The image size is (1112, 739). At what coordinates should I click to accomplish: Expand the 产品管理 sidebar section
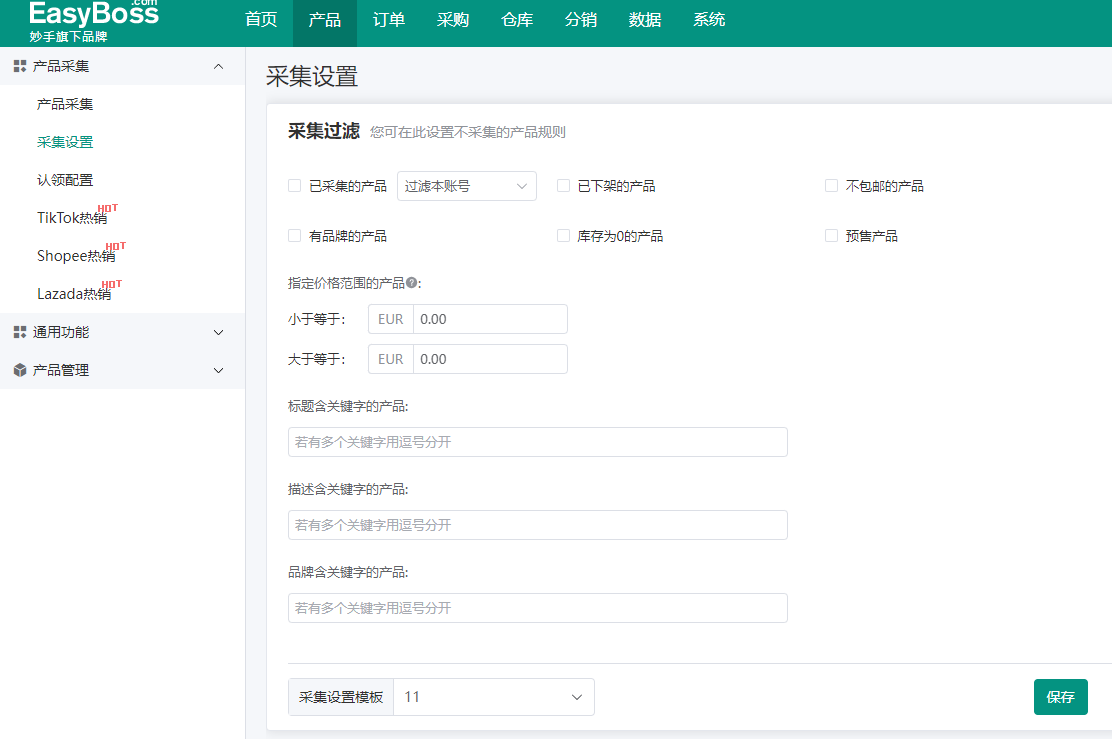[x=218, y=370]
